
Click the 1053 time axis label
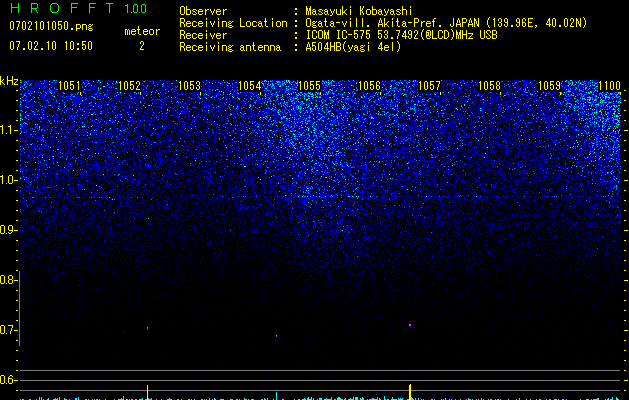[189, 86]
